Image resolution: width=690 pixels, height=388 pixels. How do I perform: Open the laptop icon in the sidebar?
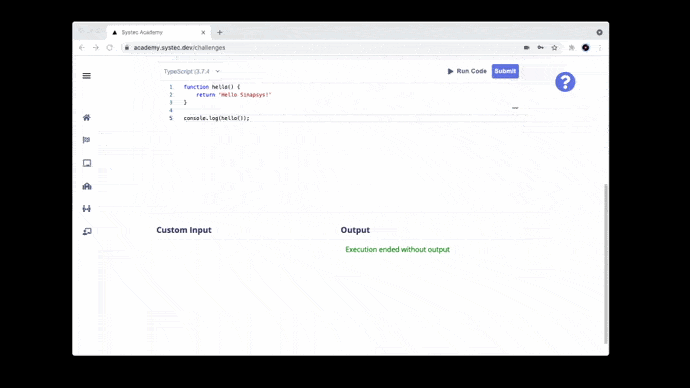tap(87, 163)
